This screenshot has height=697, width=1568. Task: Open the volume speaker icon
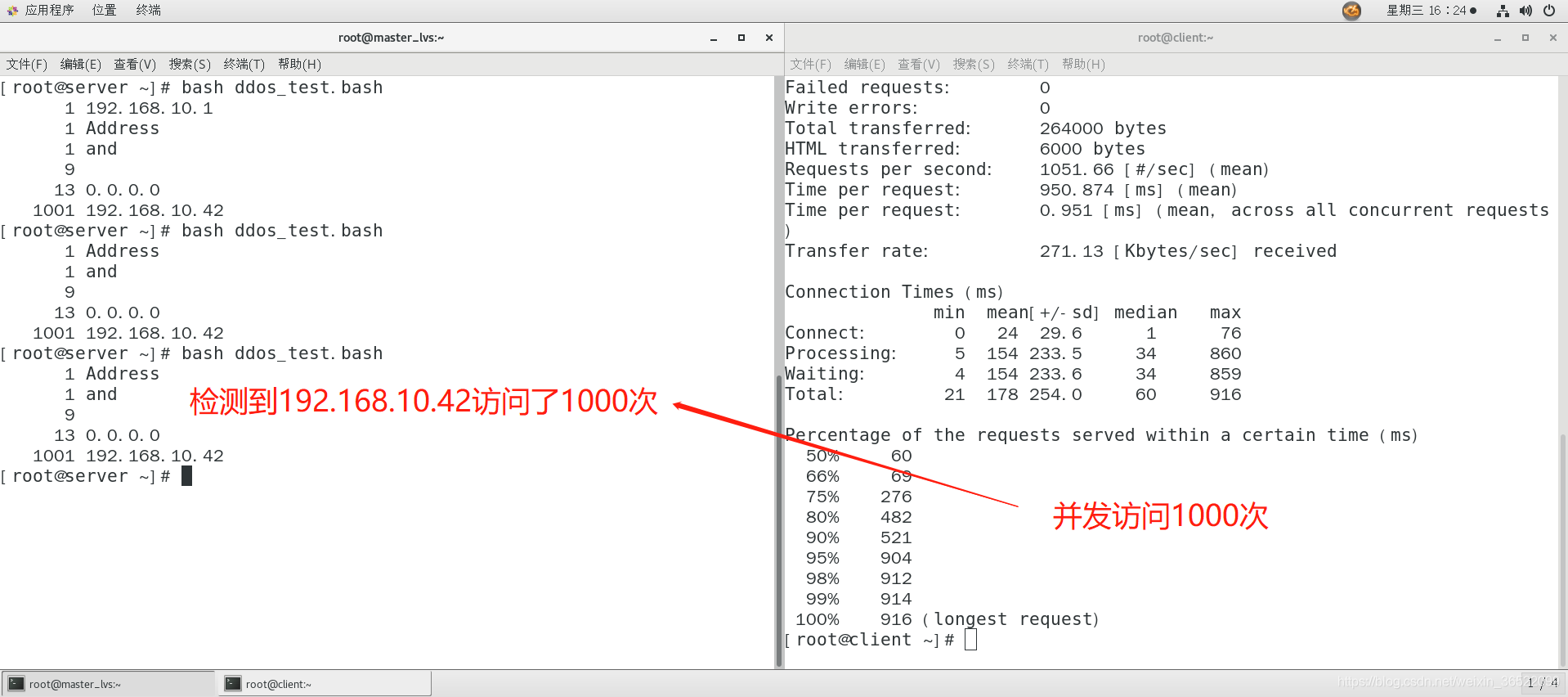point(1525,11)
